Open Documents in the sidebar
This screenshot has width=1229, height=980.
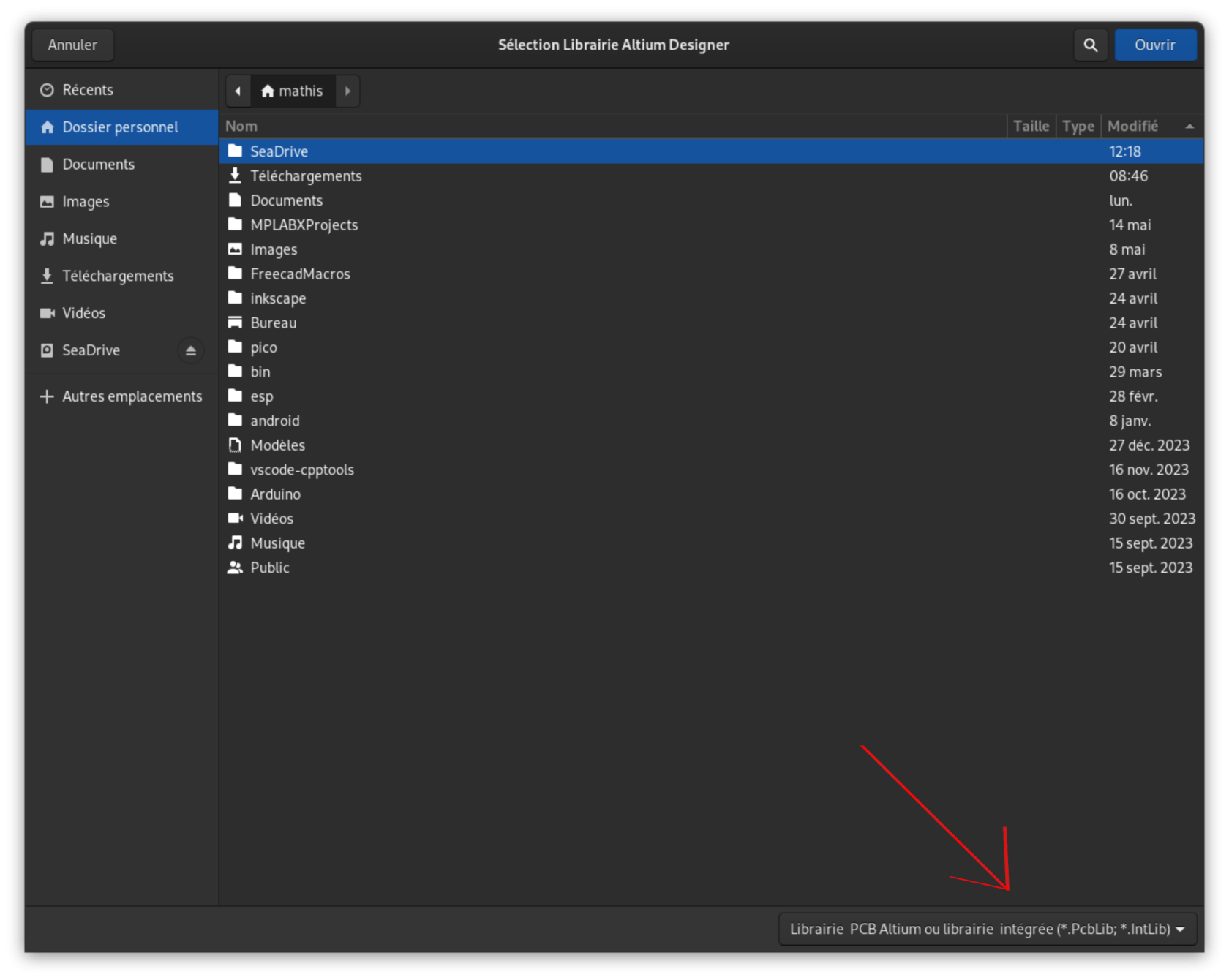coord(121,165)
